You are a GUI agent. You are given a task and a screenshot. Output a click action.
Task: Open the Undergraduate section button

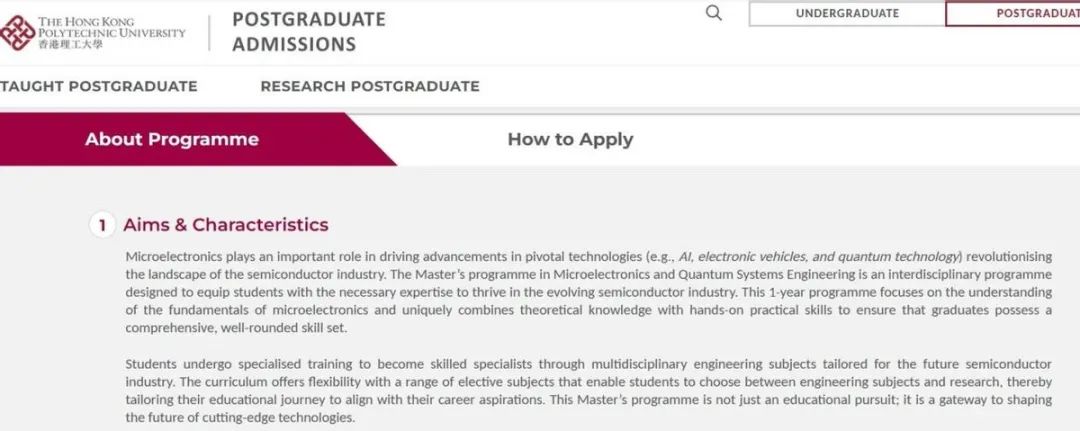coord(847,14)
